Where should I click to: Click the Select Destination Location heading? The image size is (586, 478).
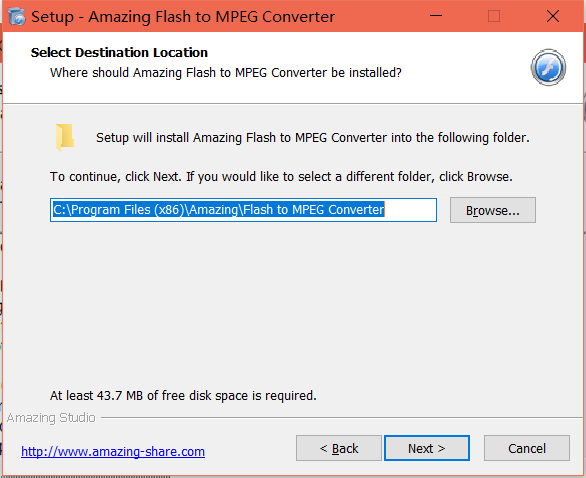119,53
